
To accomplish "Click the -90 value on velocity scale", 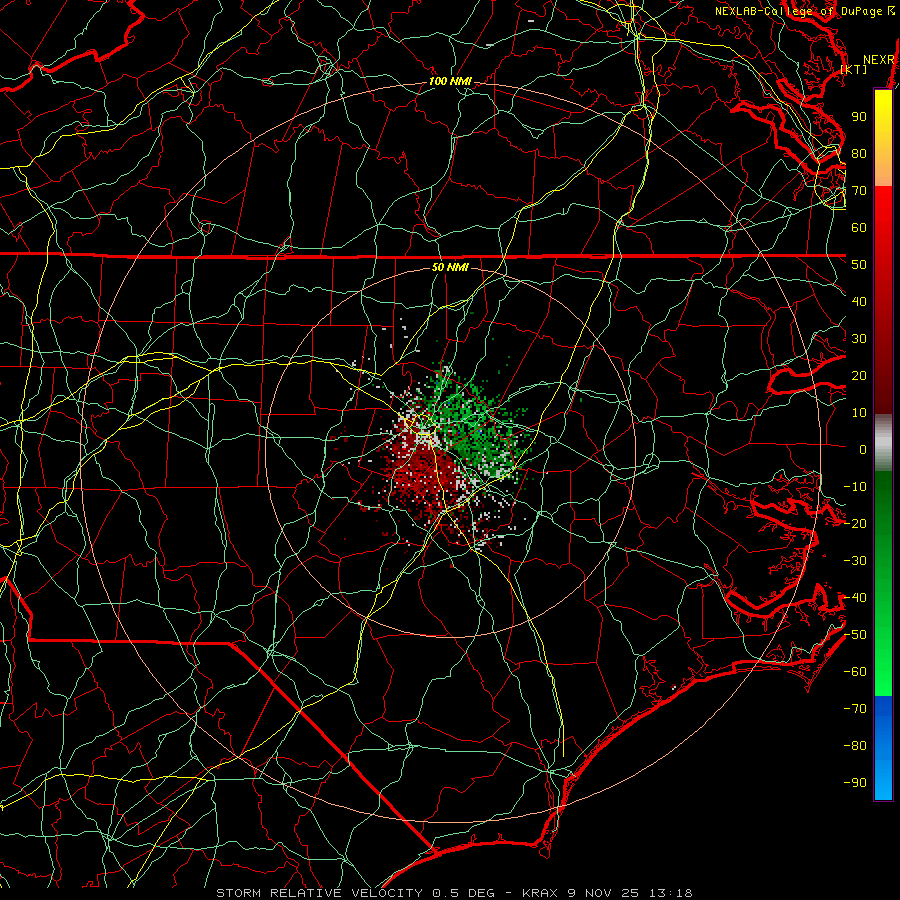I will pyautogui.click(x=855, y=783).
